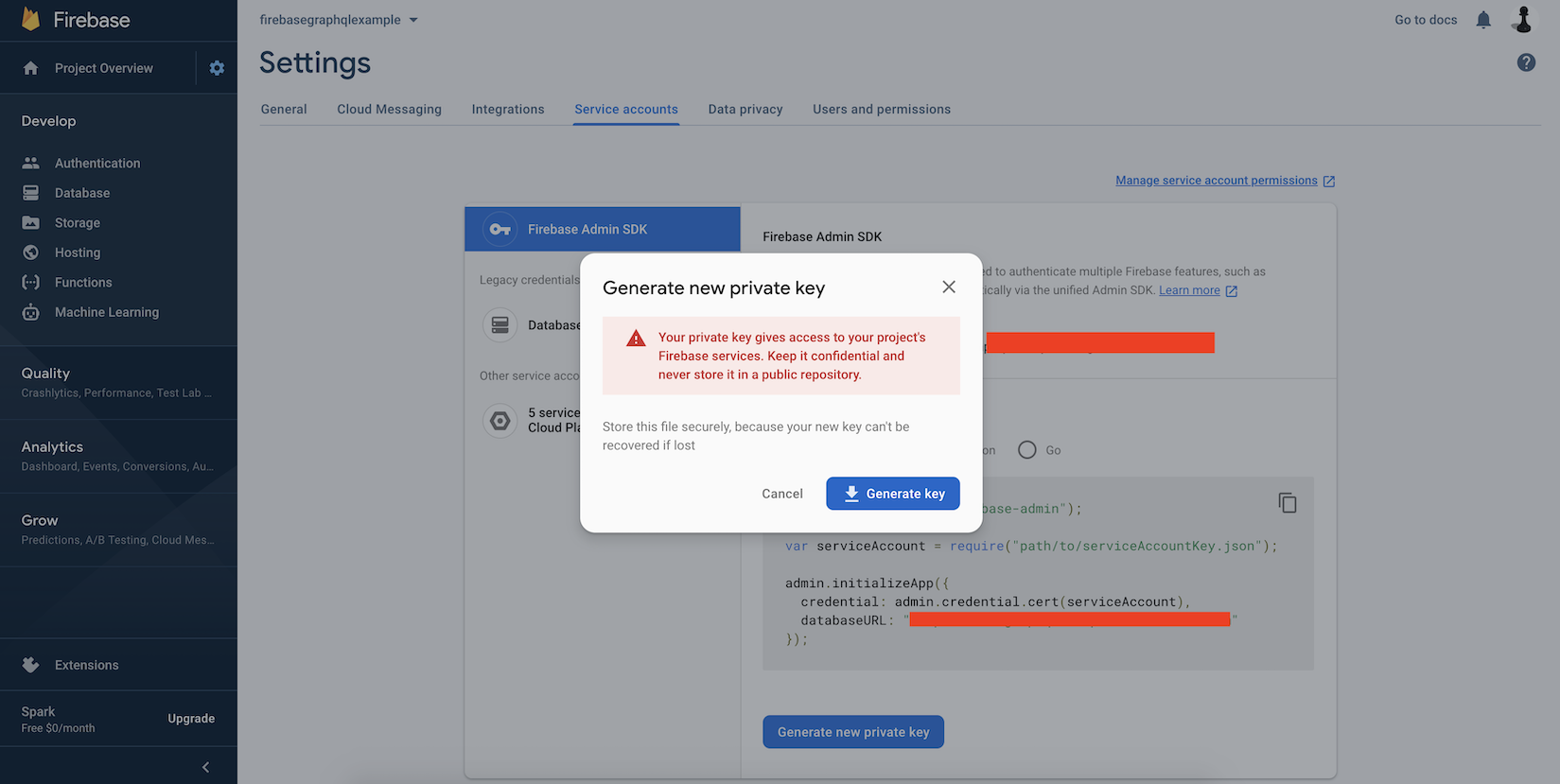This screenshot has width=1560, height=784.
Task: Open the firebasegraphqlexample project dropdown
Action: (x=339, y=20)
